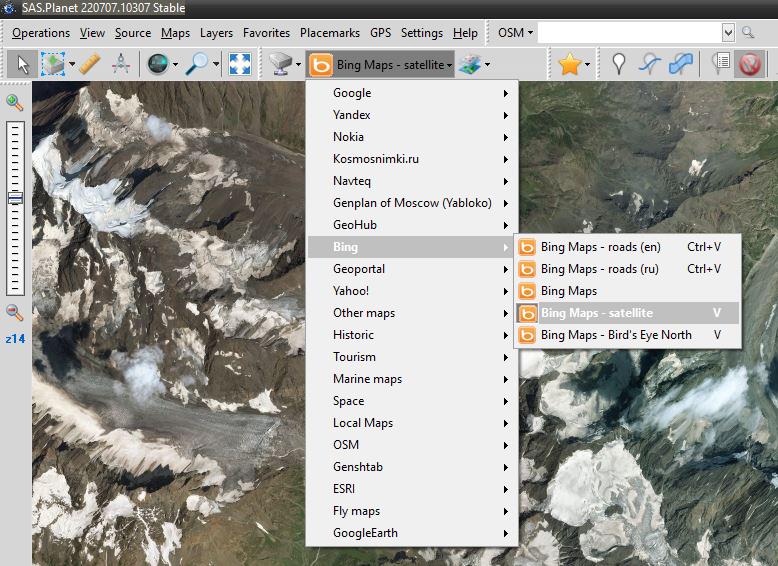Click the zoom level slider handle
The height and width of the screenshot is (566, 778).
click(15, 198)
